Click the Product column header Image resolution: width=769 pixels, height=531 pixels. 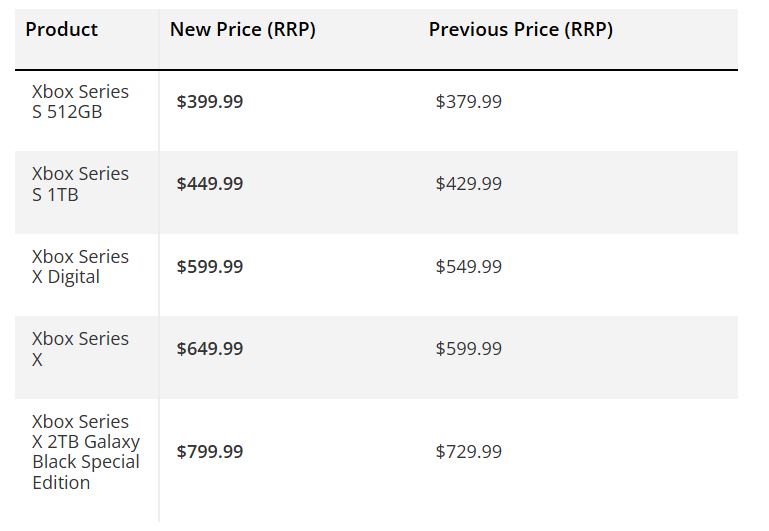point(61,30)
